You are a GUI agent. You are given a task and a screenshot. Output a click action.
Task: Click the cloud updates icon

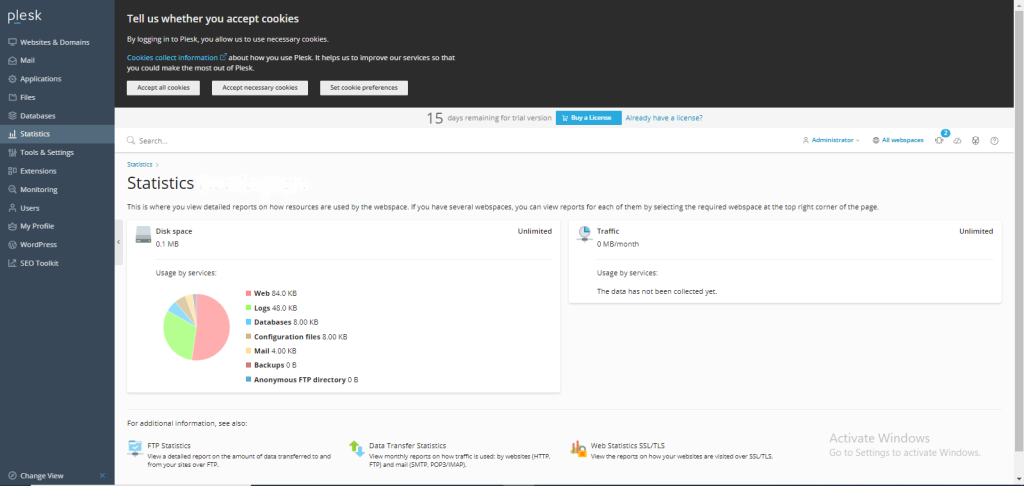[957, 140]
